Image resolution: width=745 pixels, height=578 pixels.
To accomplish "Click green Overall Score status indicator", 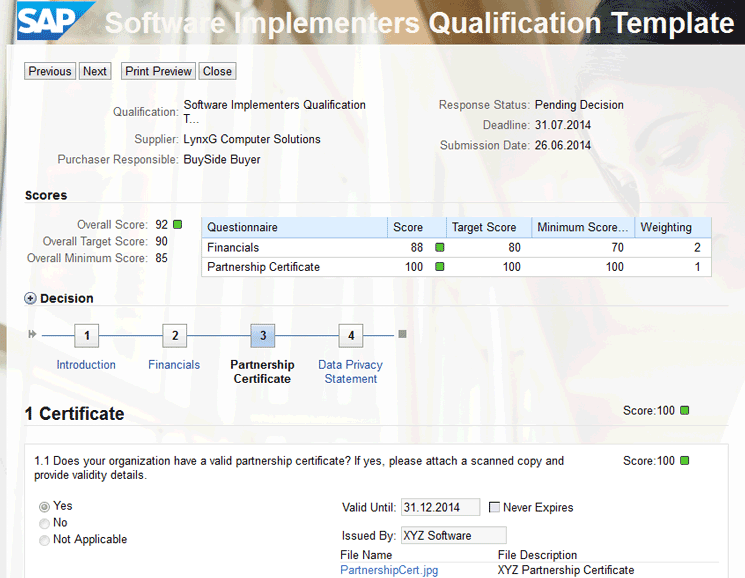I will pos(178,224).
